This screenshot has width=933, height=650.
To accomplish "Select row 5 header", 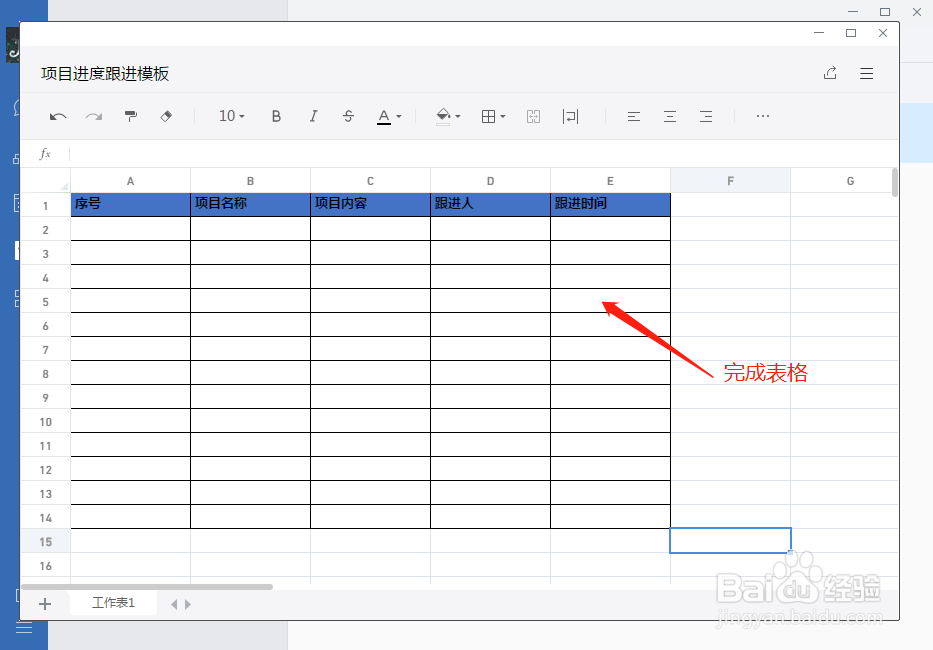I will pos(45,302).
